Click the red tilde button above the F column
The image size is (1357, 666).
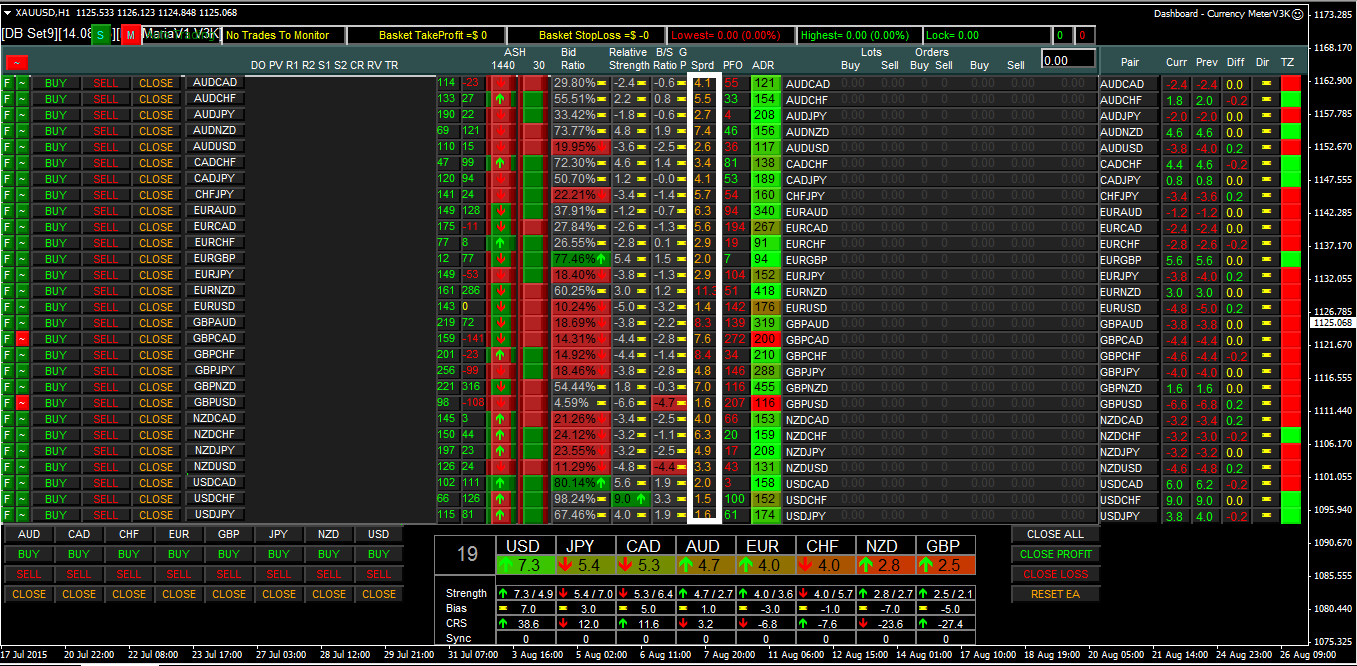16,64
